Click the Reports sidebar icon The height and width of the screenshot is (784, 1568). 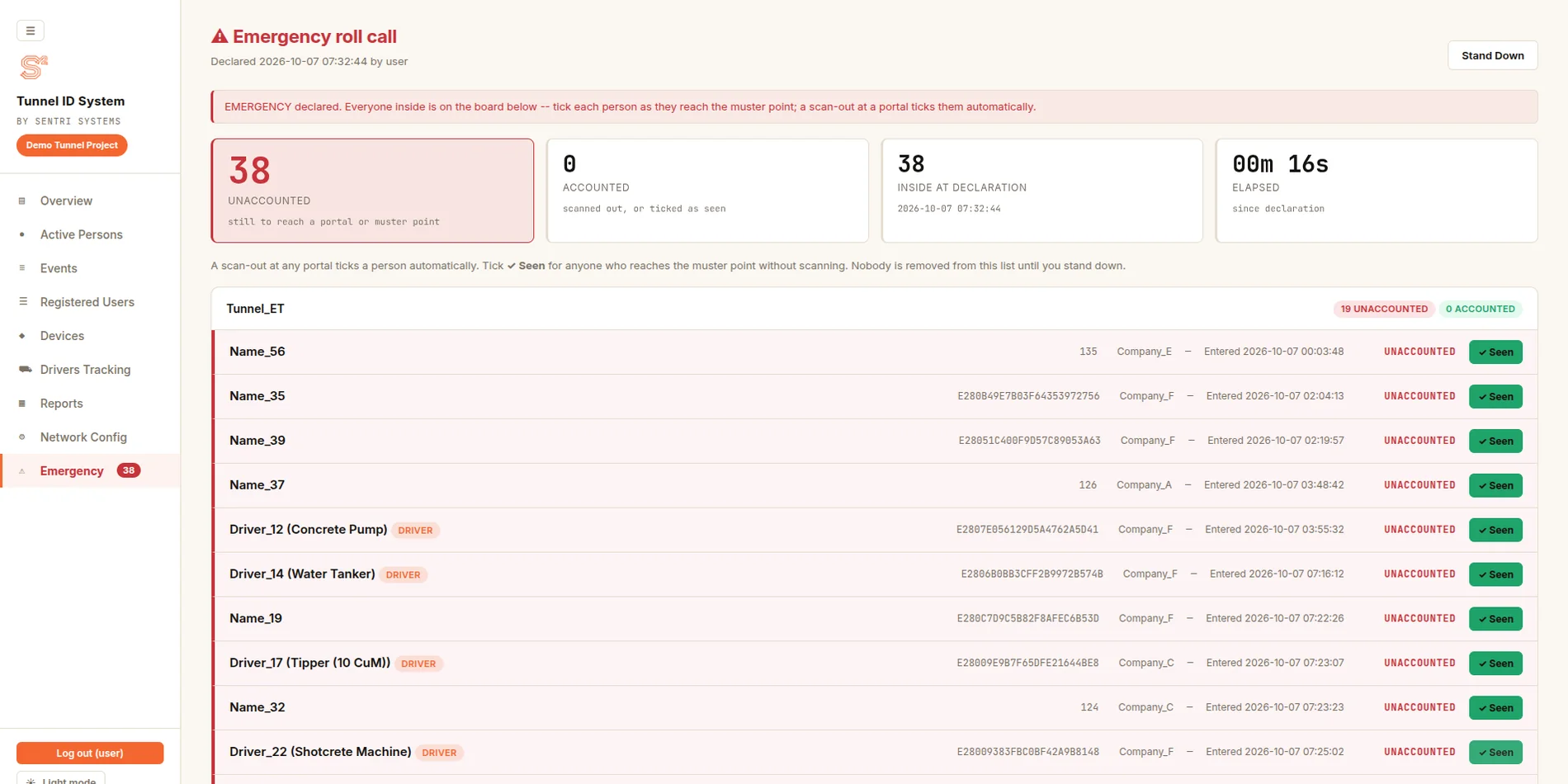[22, 404]
